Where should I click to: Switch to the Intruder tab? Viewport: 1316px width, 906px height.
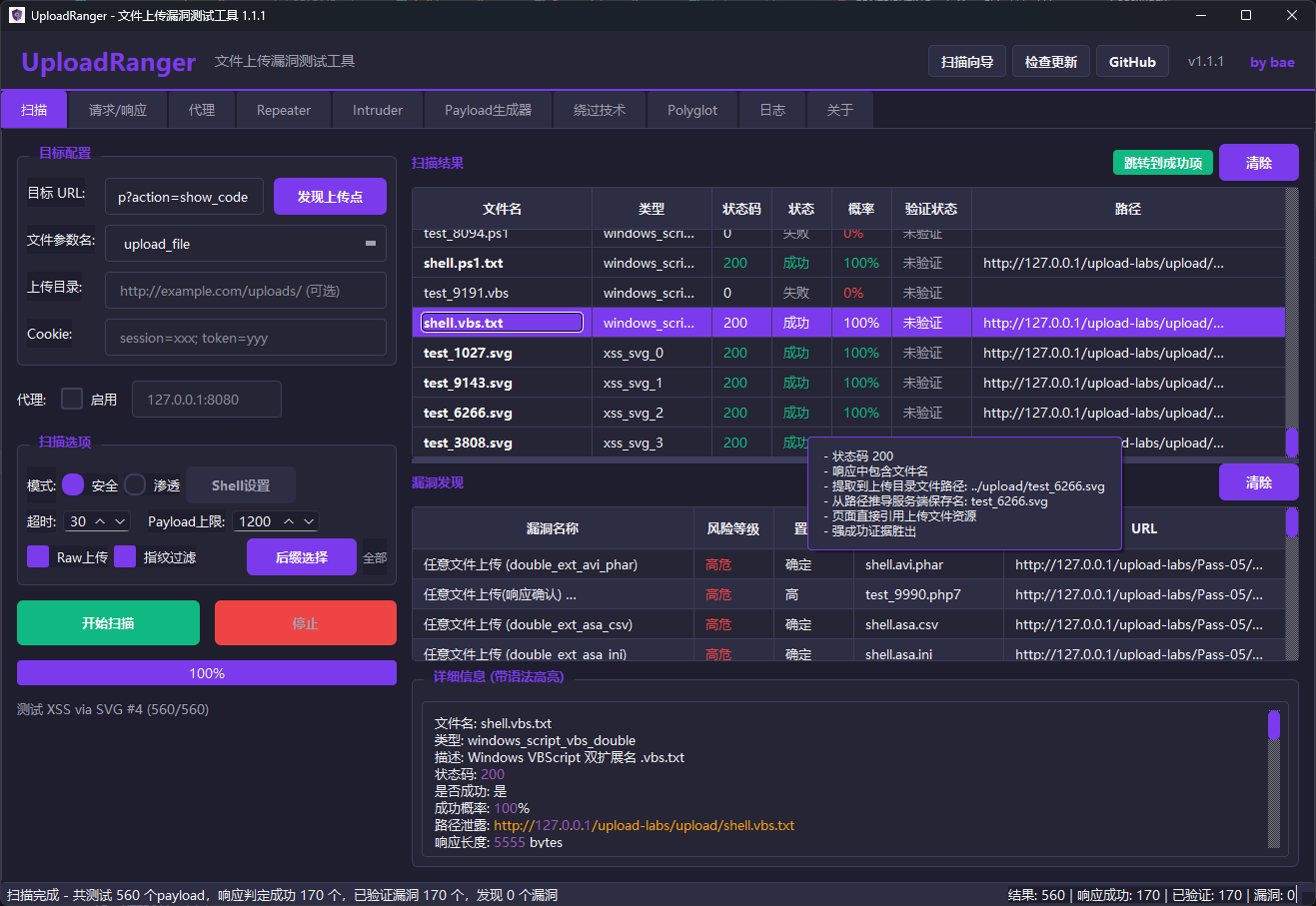(378, 110)
